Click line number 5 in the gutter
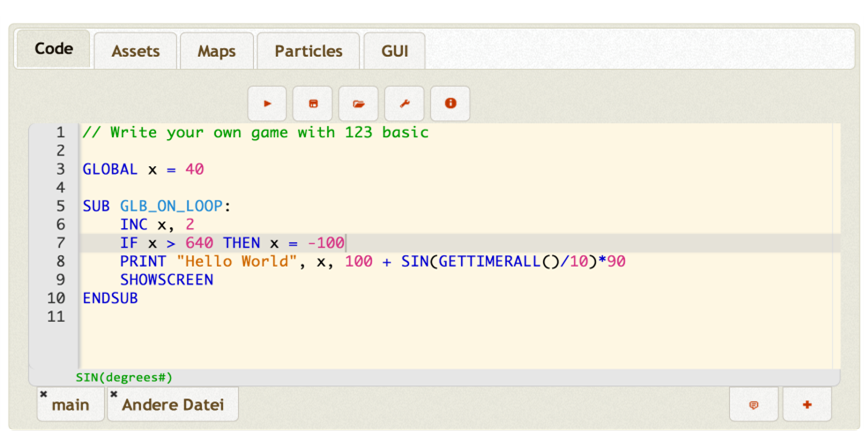The width and height of the screenshot is (864, 445). [x=60, y=206]
